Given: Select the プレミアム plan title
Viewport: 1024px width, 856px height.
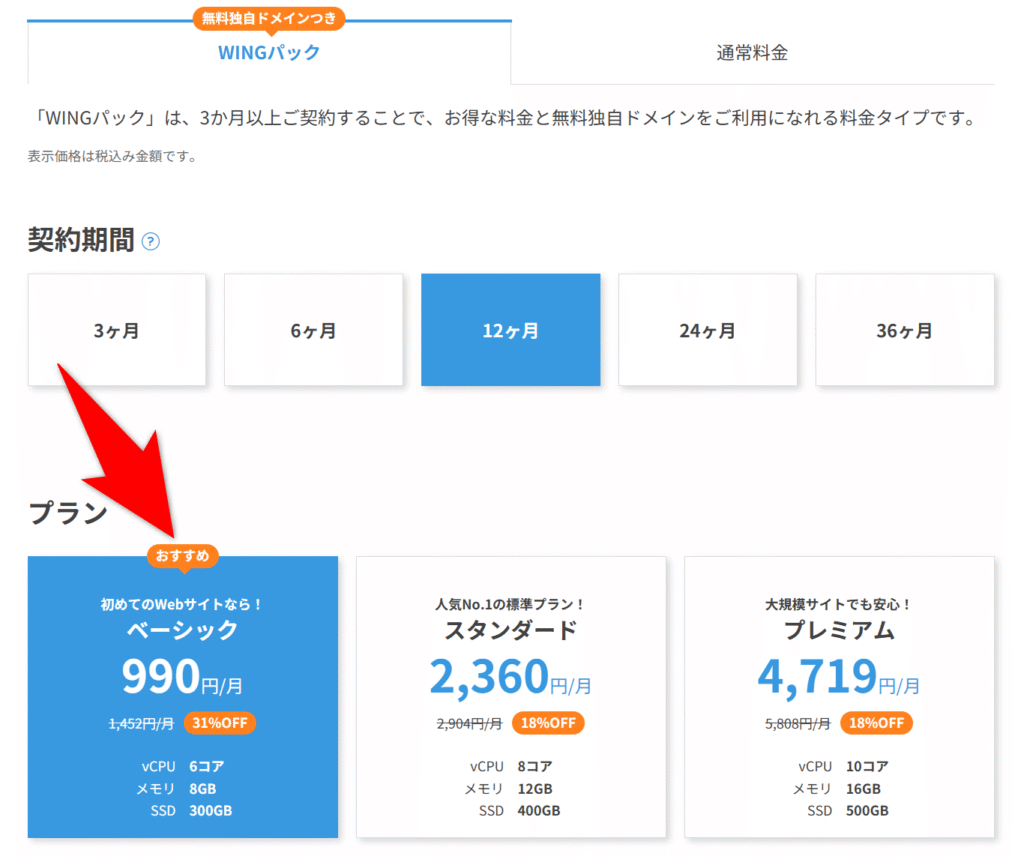Looking at the screenshot, I should click(x=839, y=630).
